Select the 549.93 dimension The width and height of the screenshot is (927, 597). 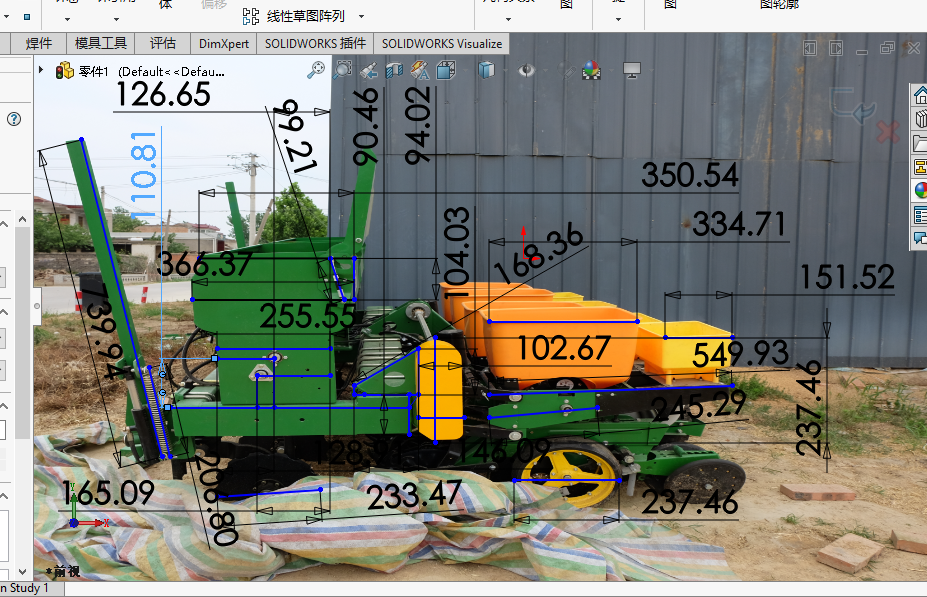(x=740, y=354)
